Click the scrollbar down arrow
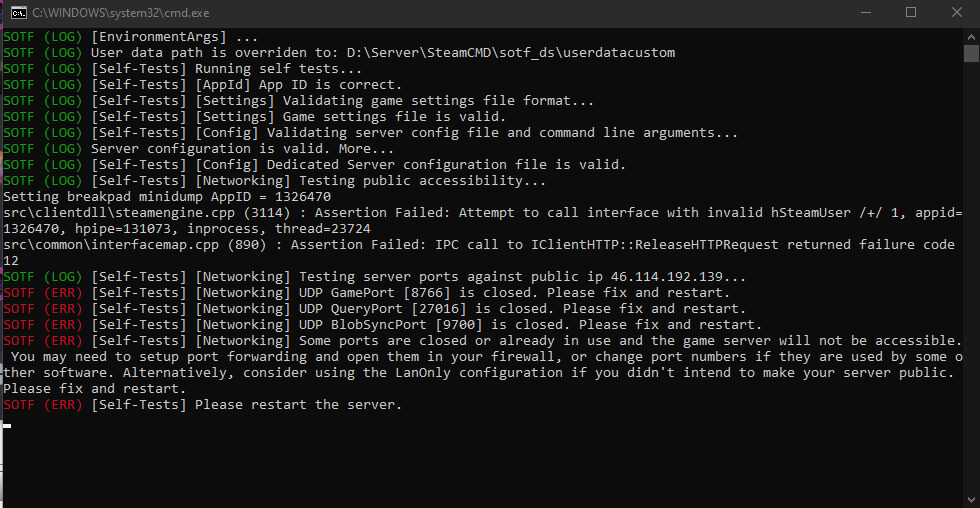 coord(971,499)
